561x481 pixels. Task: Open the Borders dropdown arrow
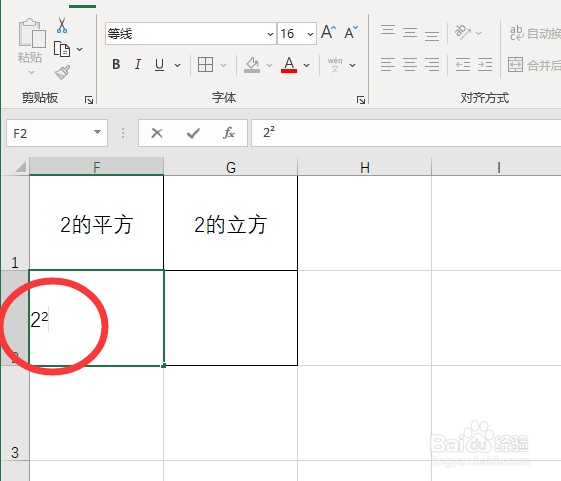point(224,65)
